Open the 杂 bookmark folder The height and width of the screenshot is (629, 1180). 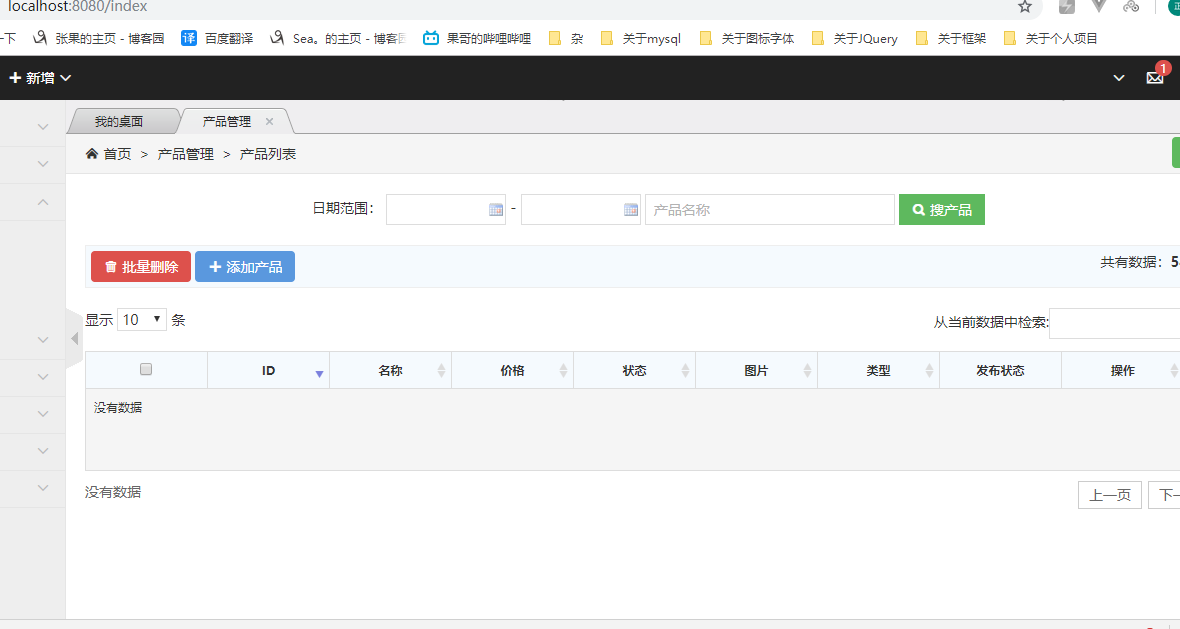(566, 38)
